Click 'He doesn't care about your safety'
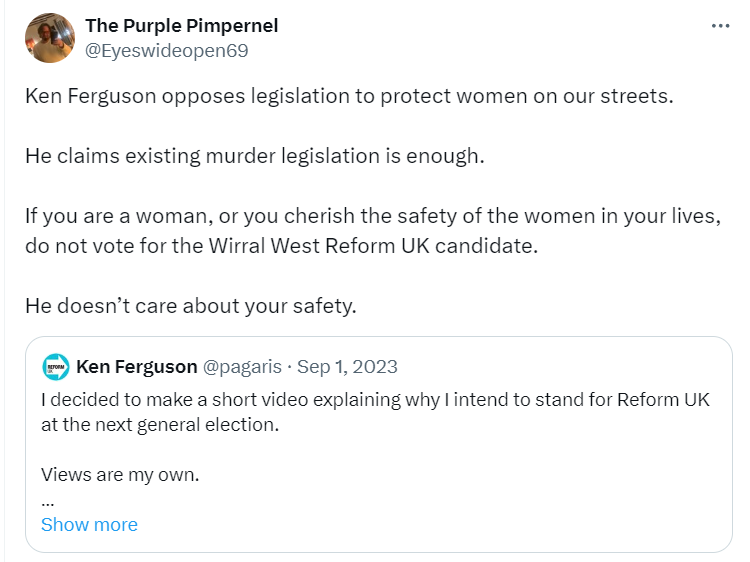Image resolution: width=750 pixels, height=562 pixels. [190, 306]
